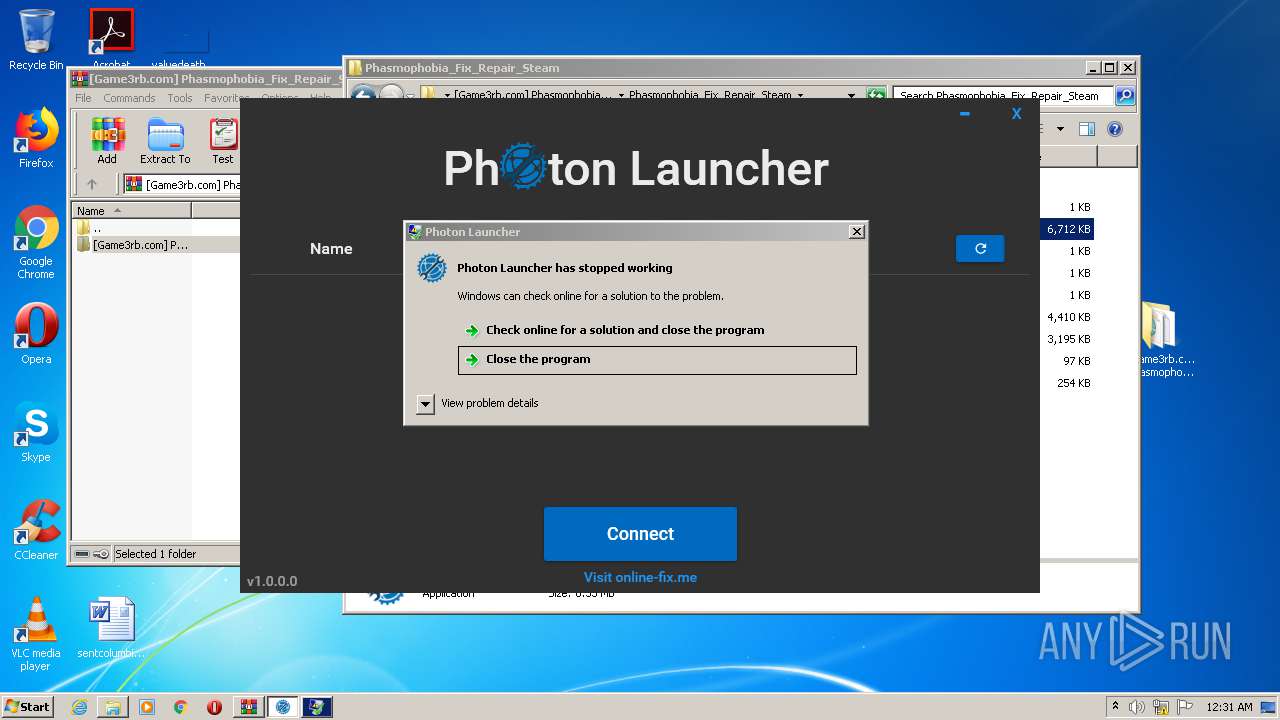Open the VLC media player shortcut
The image size is (1280, 720).
(x=36, y=634)
